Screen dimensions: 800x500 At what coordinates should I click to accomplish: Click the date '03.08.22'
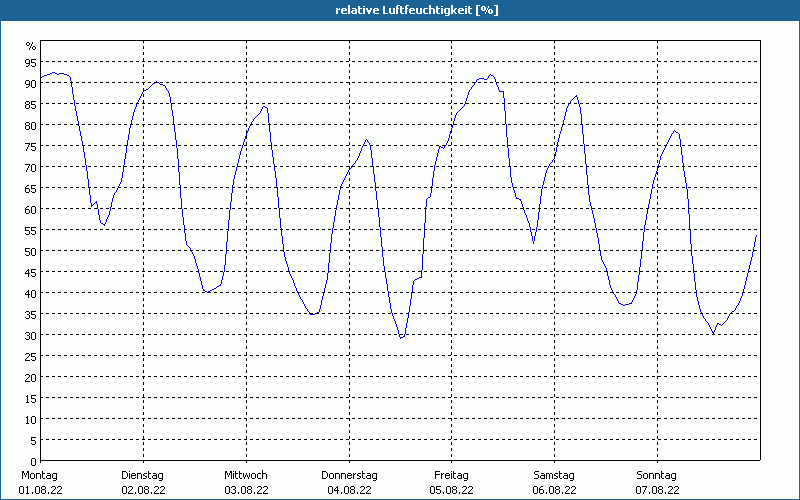[x=246, y=490]
